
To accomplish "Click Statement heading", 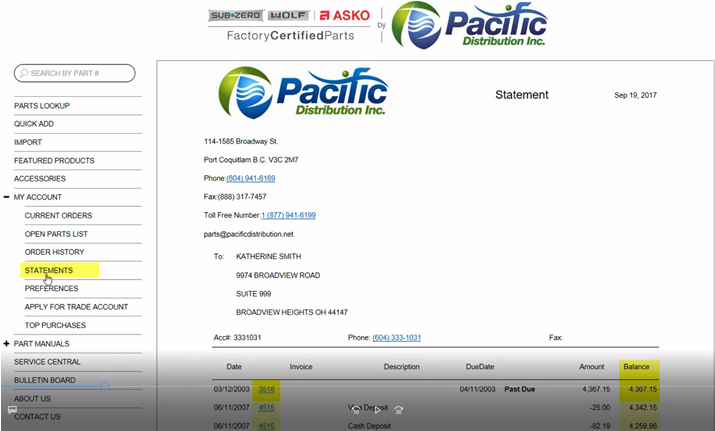I will 522,95.
